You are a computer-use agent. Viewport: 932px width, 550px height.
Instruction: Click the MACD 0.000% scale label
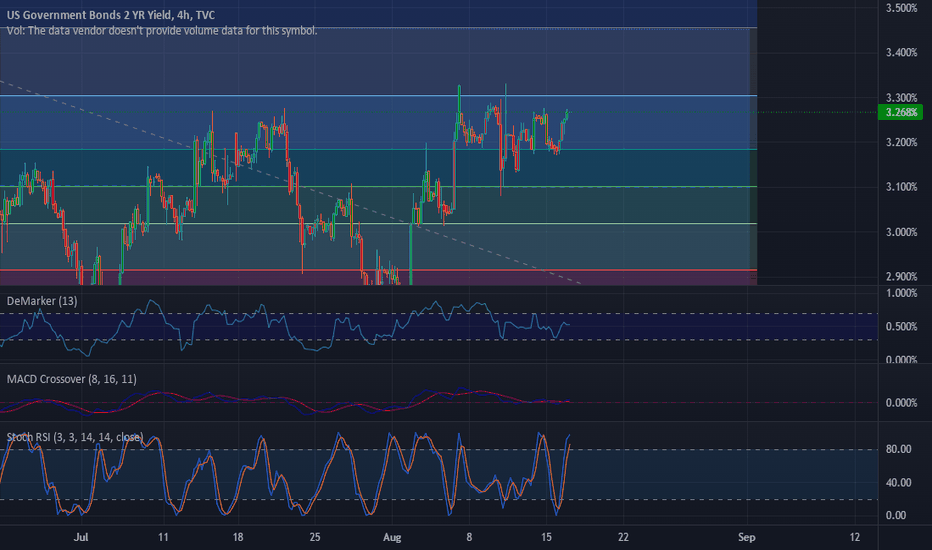tap(901, 403)
